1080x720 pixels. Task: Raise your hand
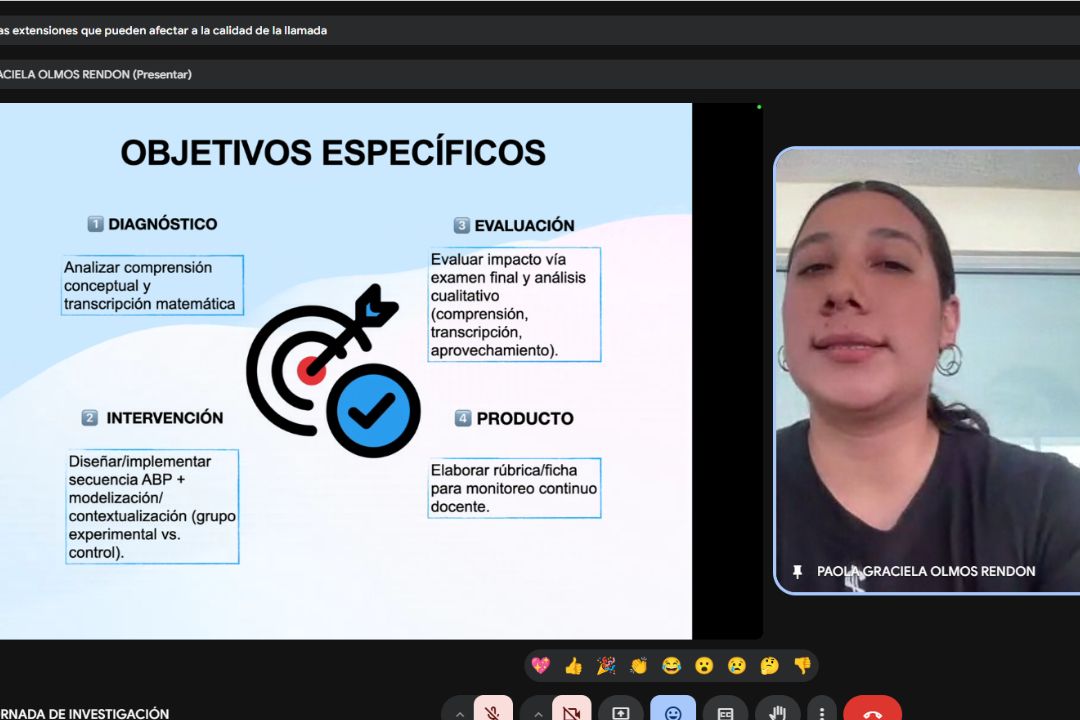[777, 711]
